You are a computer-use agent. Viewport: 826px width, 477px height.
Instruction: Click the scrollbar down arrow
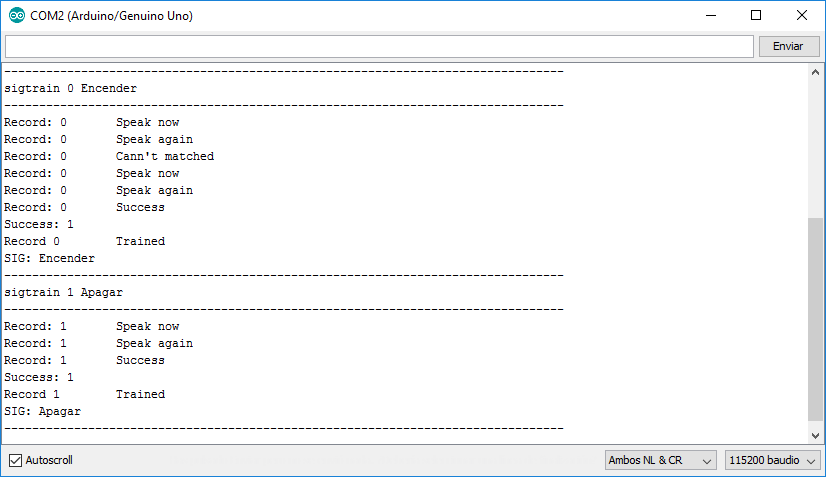click(x=816, y=433)
